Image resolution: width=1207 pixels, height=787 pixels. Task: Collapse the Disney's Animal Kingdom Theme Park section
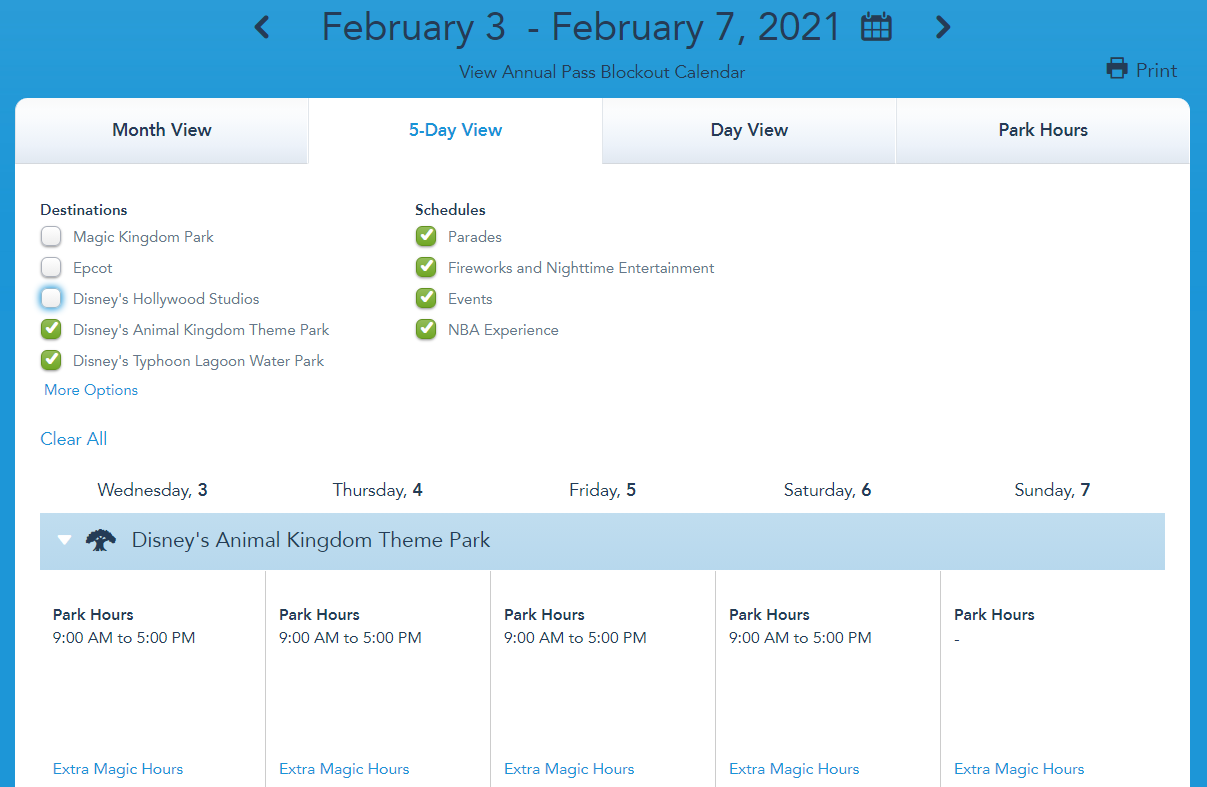pos(65,541)
